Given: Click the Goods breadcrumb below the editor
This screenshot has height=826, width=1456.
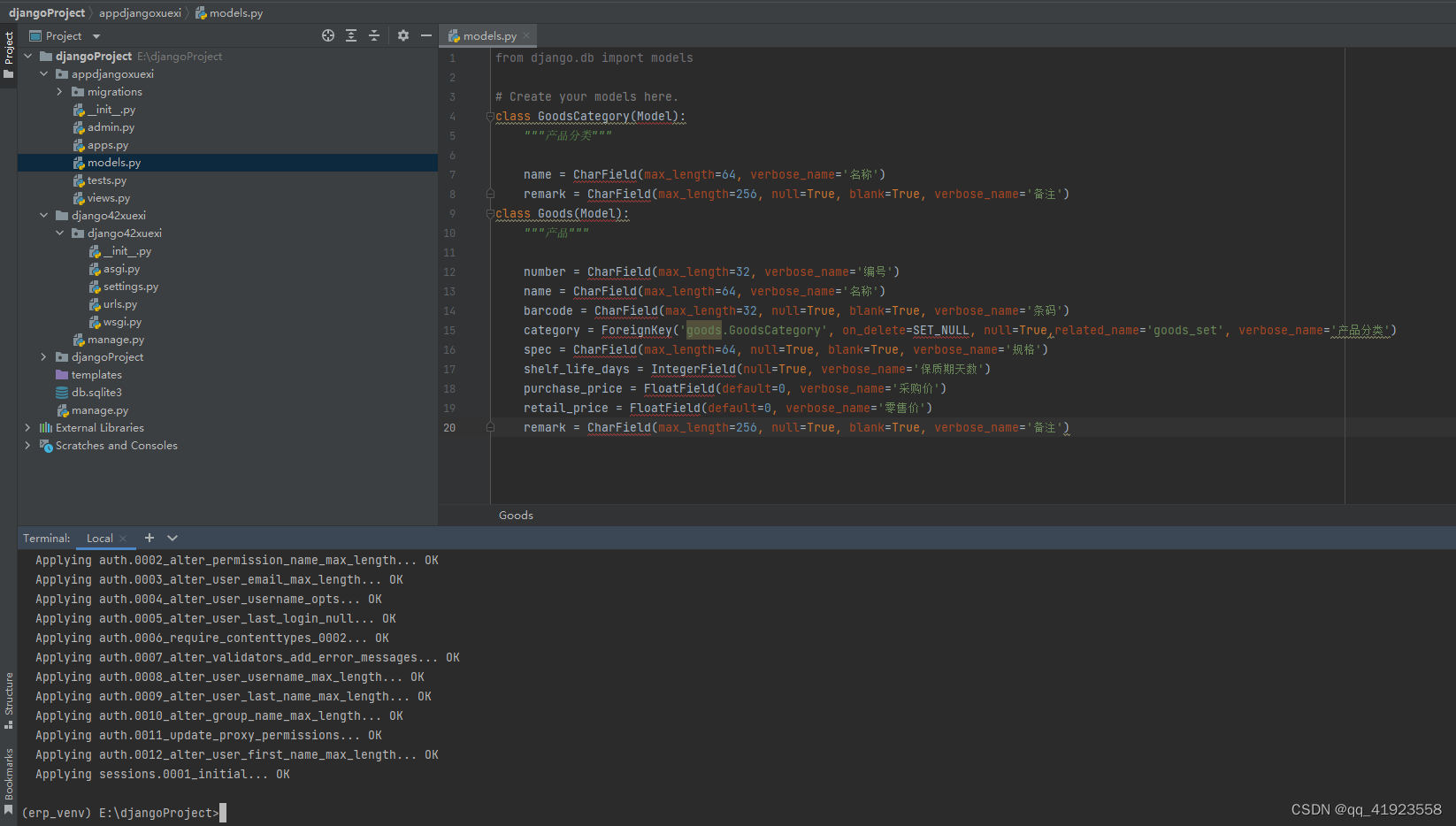Looking at the screenshot, I should click(516, 515).
